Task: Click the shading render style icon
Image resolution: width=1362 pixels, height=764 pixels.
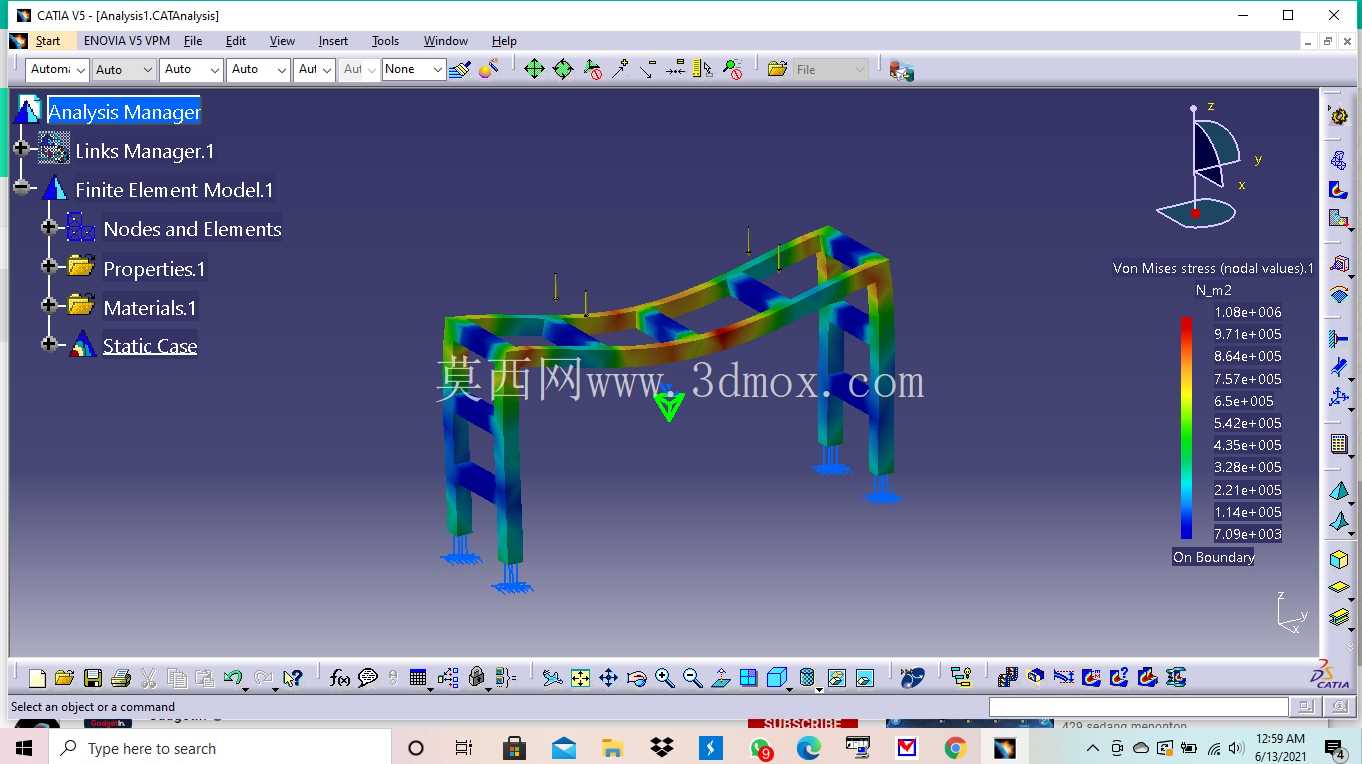Action: click(808, 678)
